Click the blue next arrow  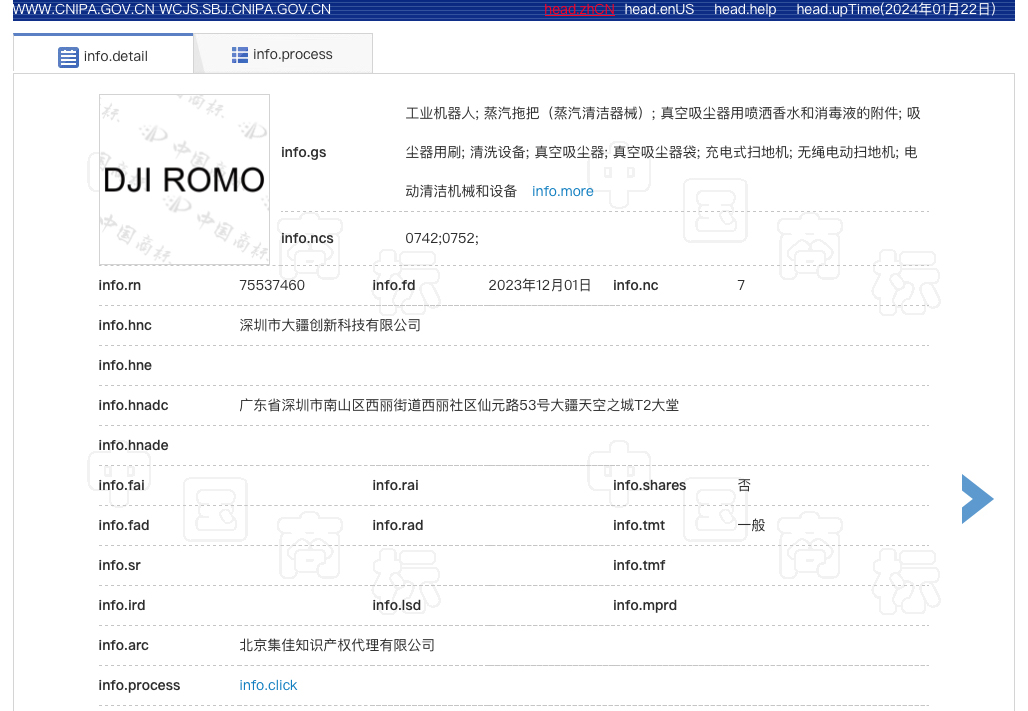[x=977, y=499]
